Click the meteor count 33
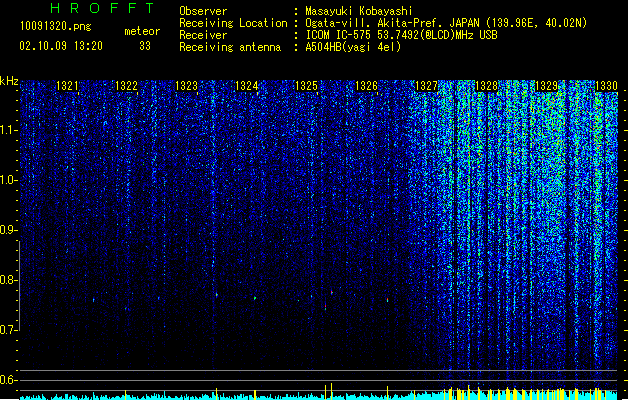The width and height of the screenshot is (629, 400). coord(145,46)
